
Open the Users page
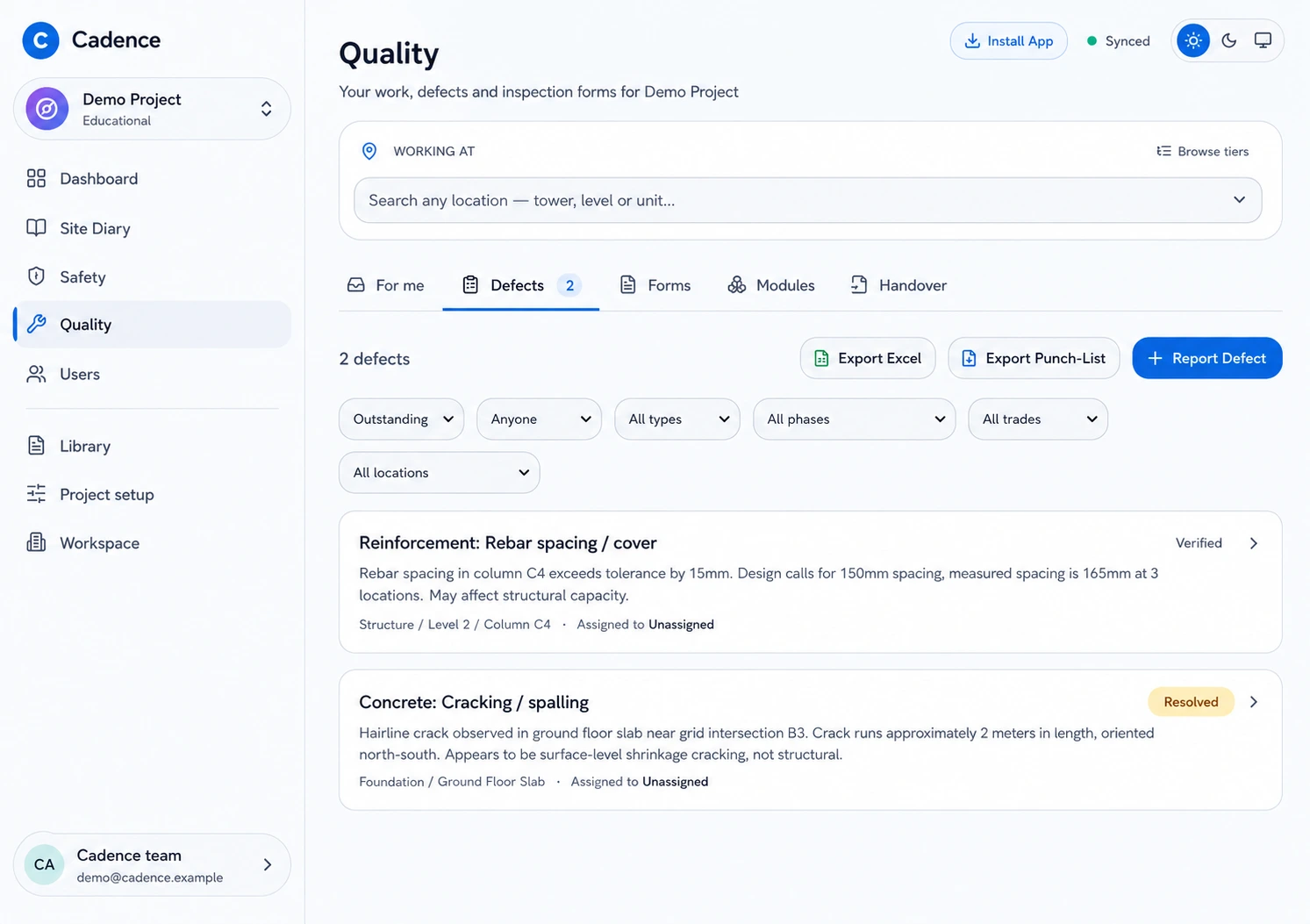pos(152,374)
